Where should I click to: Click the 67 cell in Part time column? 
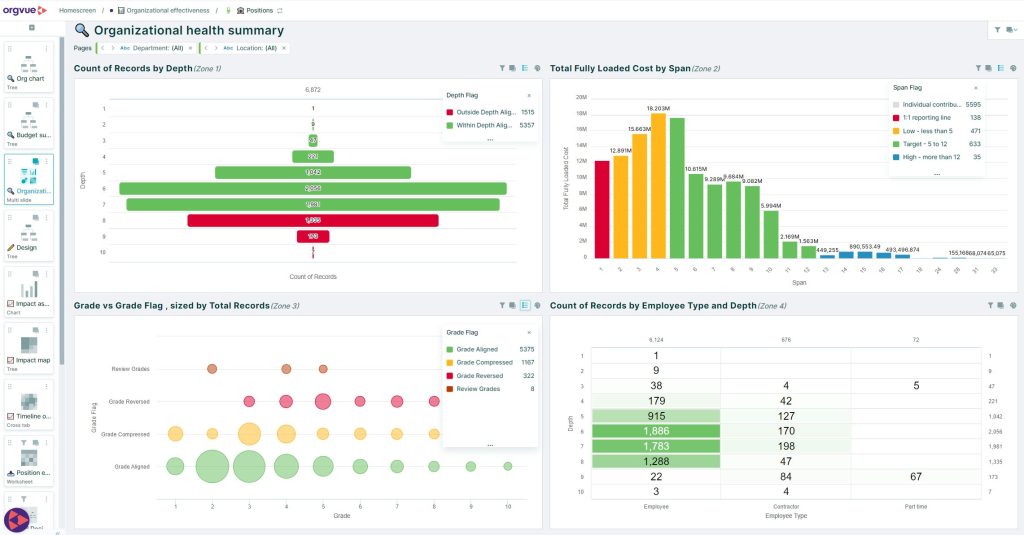[916, 477]
